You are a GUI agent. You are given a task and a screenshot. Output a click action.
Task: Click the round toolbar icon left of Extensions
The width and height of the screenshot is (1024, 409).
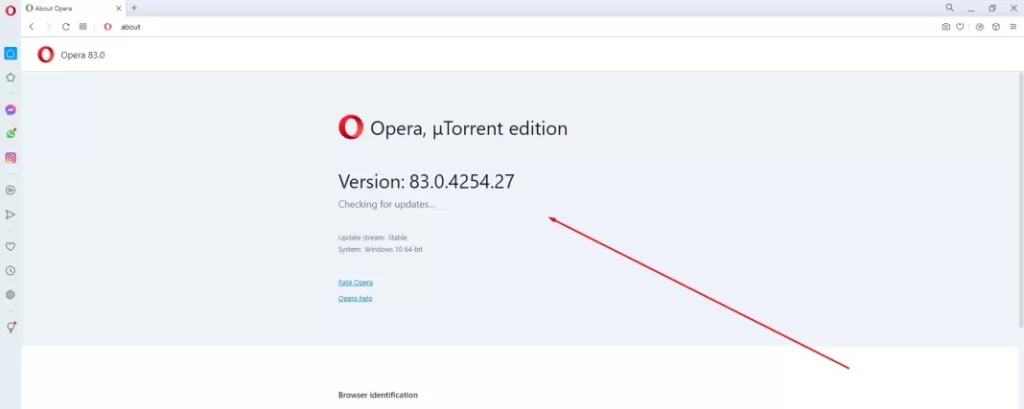[980, 27]
